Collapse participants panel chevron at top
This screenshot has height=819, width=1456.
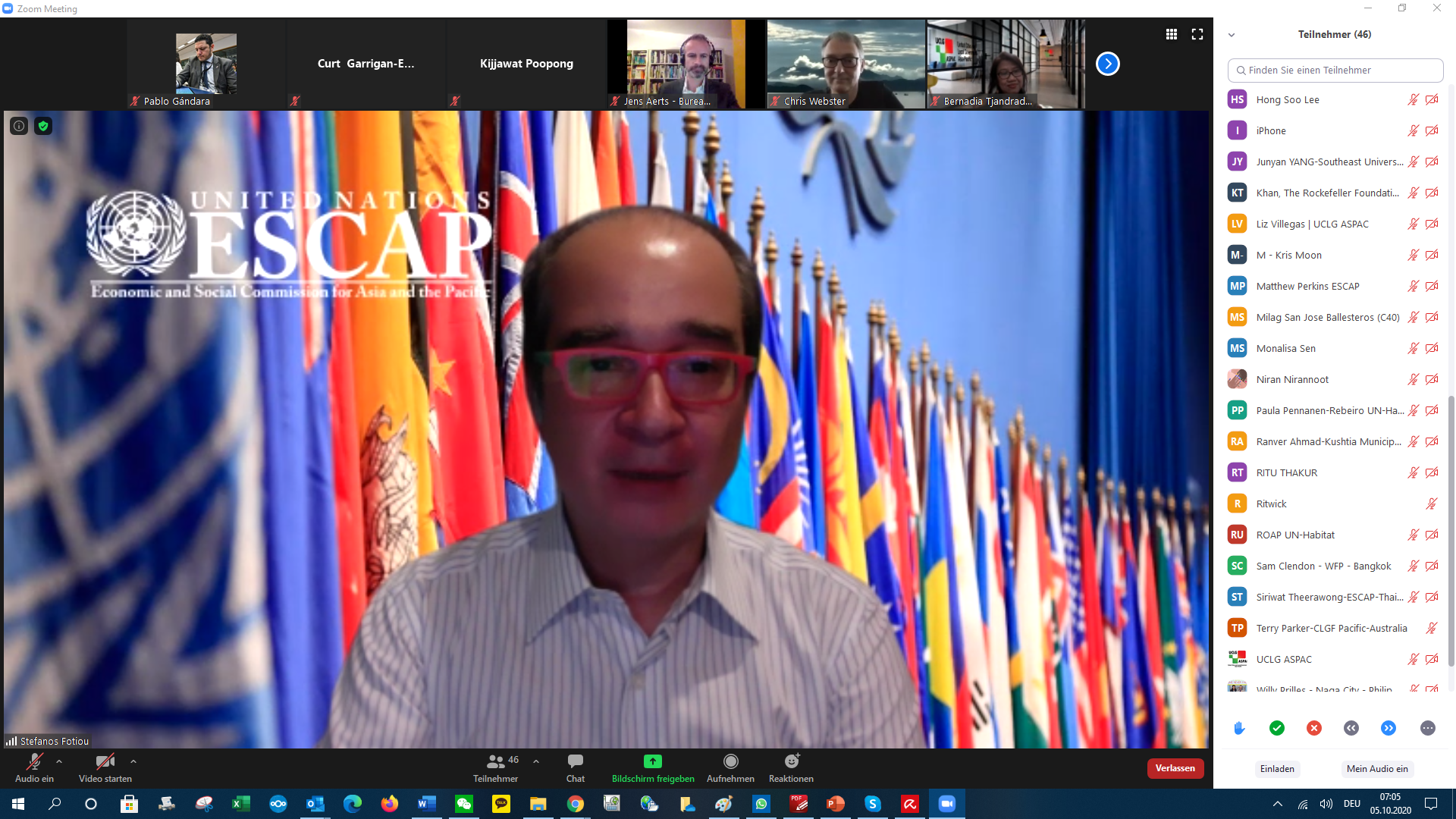pyautogui.click(x=1232, y=35)
